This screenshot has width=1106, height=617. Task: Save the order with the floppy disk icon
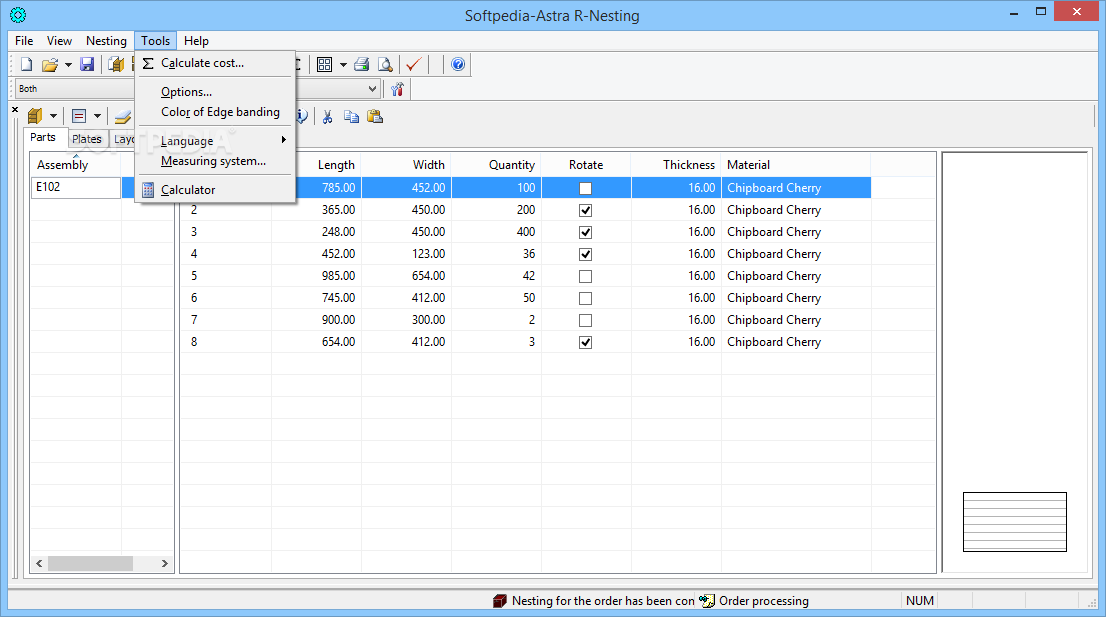point(87,64)
